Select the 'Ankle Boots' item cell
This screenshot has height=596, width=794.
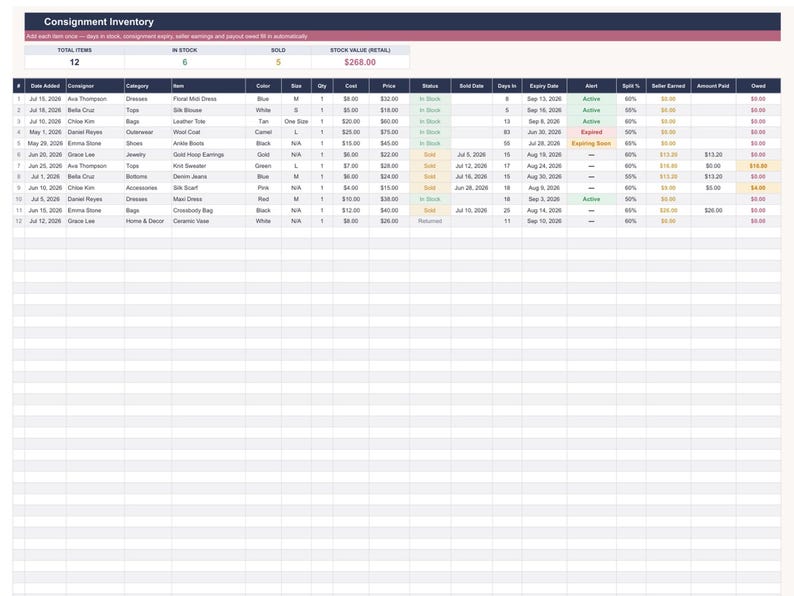208,143
